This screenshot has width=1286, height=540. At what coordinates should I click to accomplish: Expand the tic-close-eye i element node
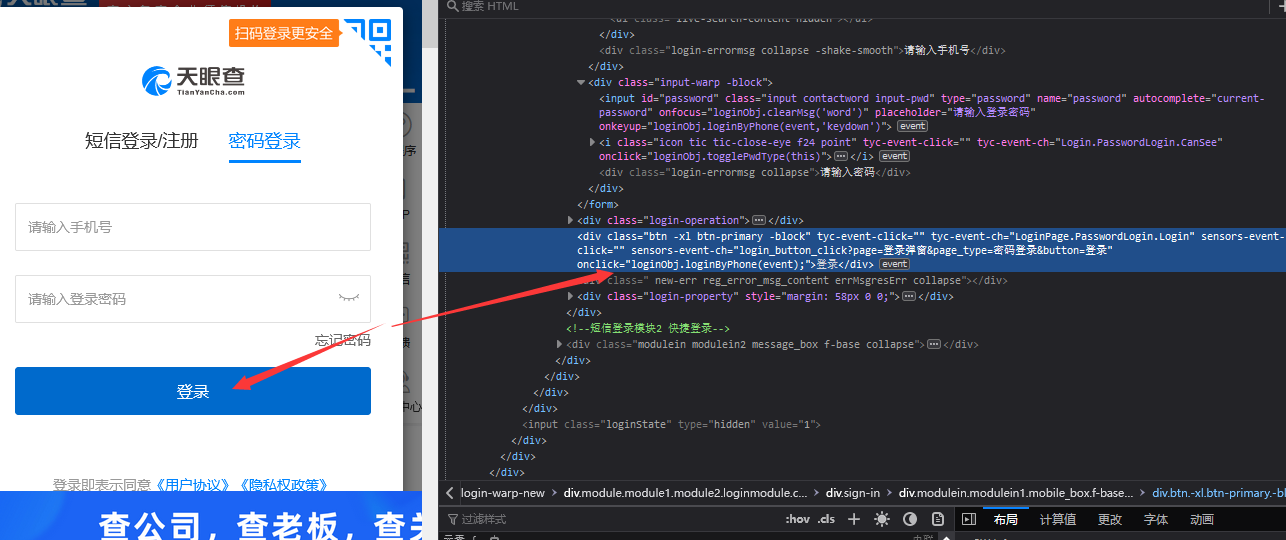pyautogui.click(x=592, y=143)
